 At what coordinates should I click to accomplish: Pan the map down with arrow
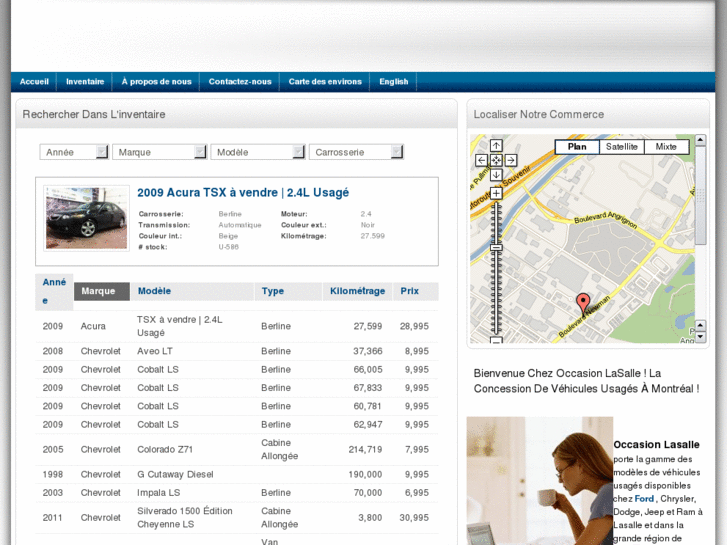[x=496, y=175]
